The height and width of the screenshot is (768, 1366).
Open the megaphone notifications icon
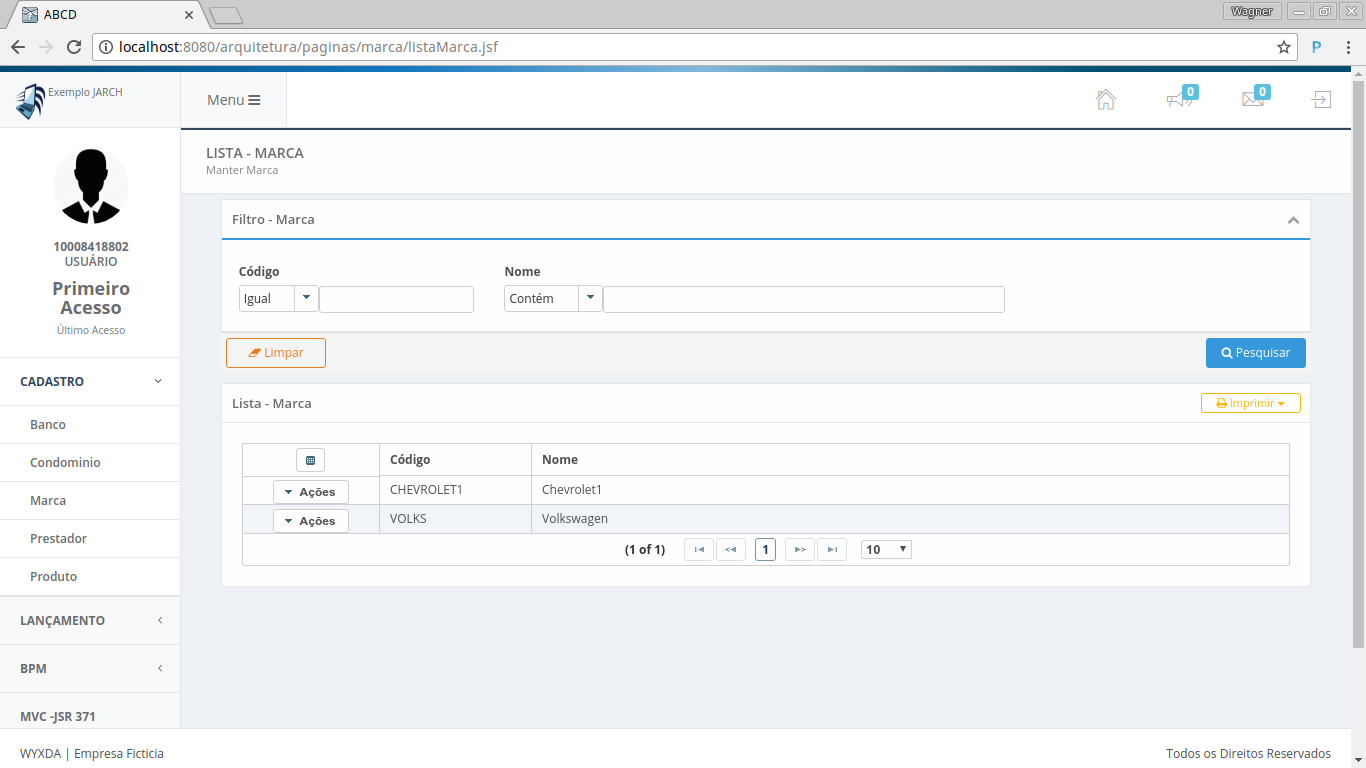click(x=1179, y=100)
